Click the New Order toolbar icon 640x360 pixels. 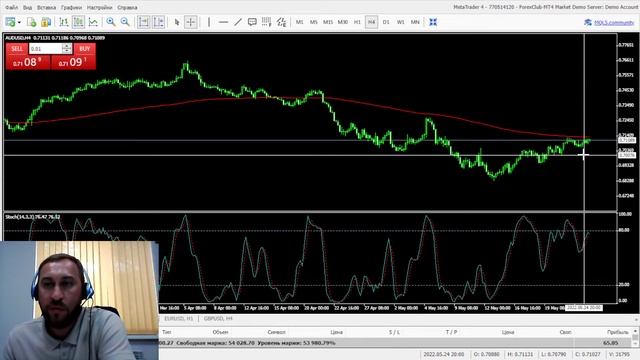(10, 22)
